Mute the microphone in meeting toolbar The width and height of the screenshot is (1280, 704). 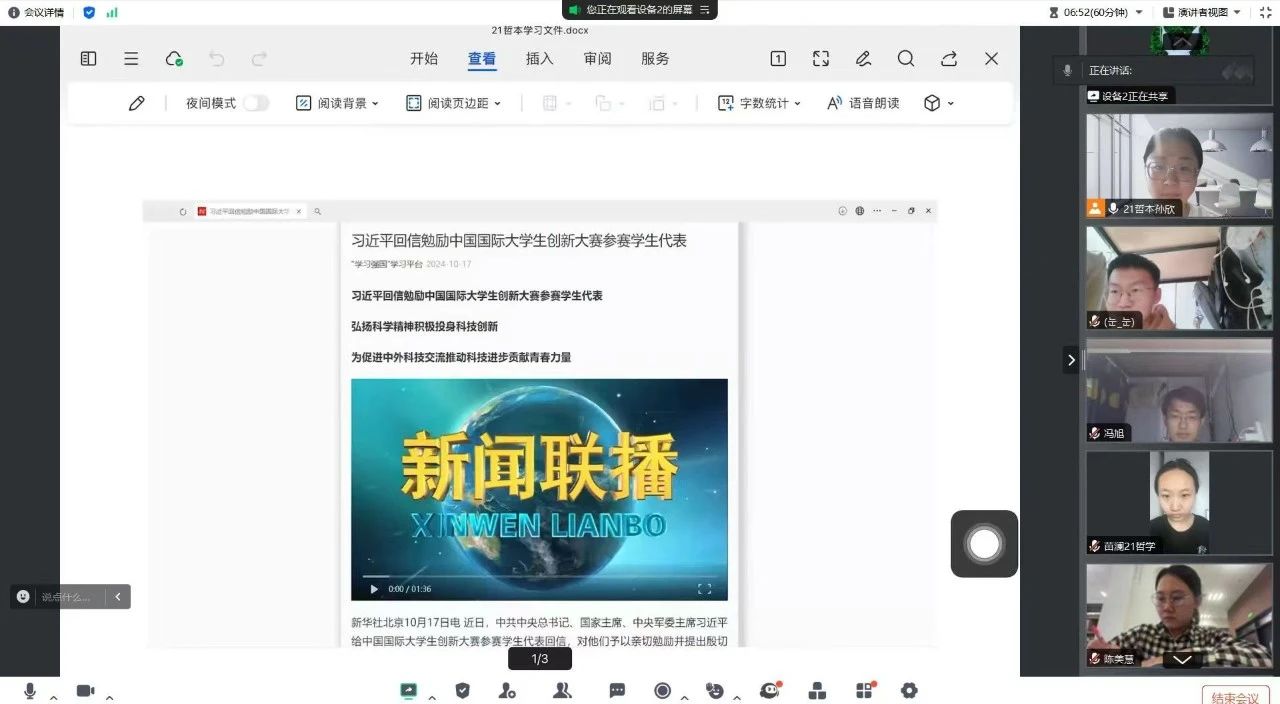[x=30, y=691]
